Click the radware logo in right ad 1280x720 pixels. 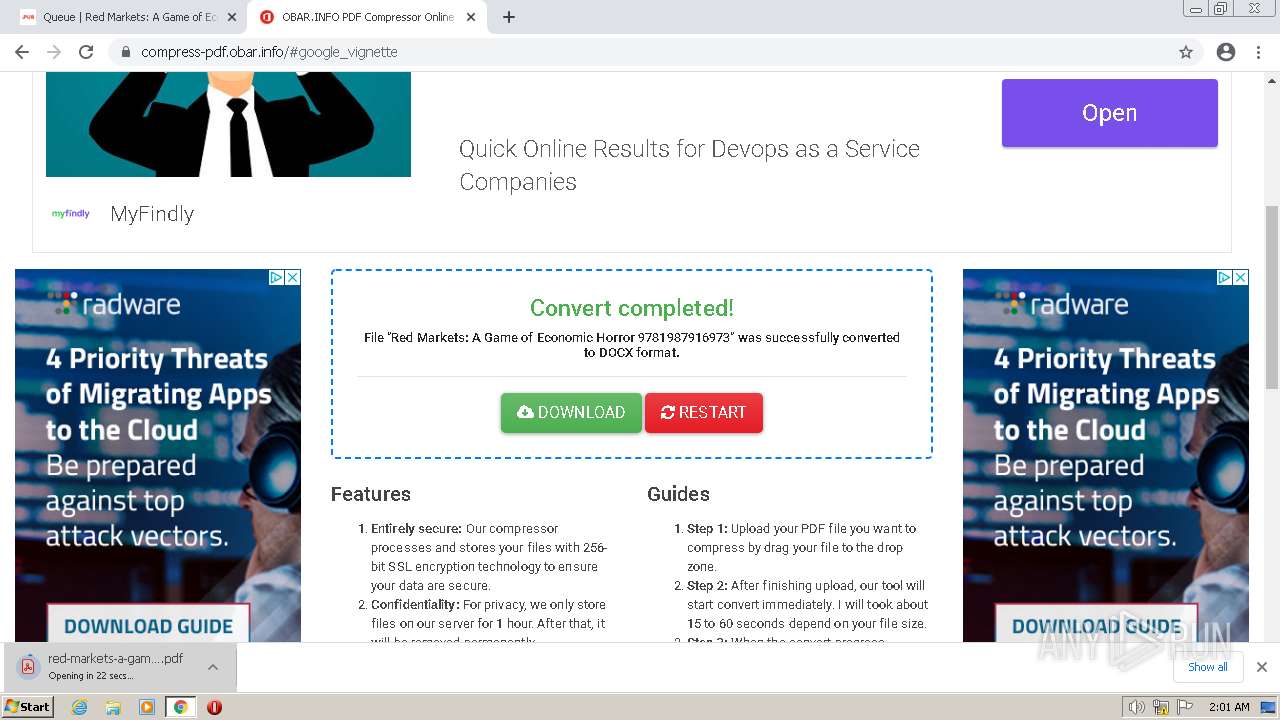1062,303
